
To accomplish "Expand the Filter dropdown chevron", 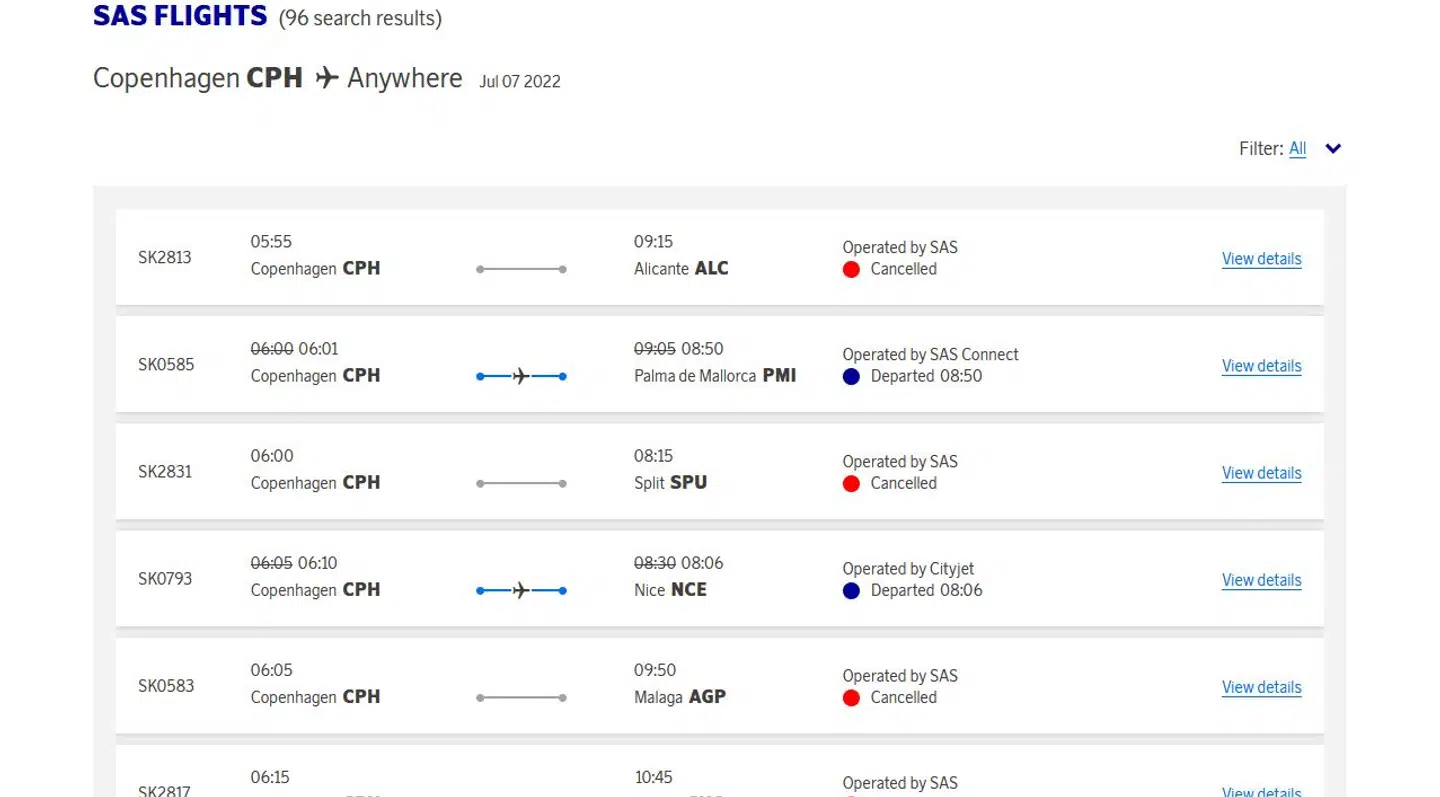I will [x=1333, y=149].
